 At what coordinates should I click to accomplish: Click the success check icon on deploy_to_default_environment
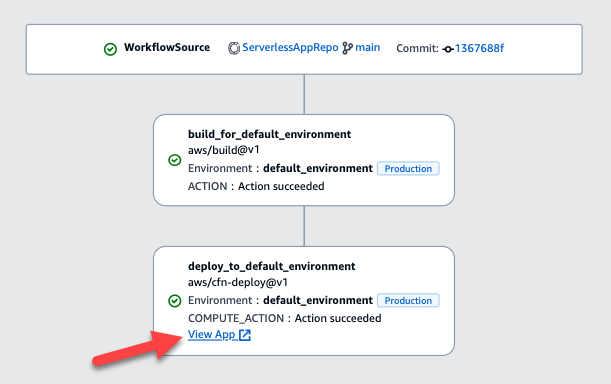(x=175, y=301)
